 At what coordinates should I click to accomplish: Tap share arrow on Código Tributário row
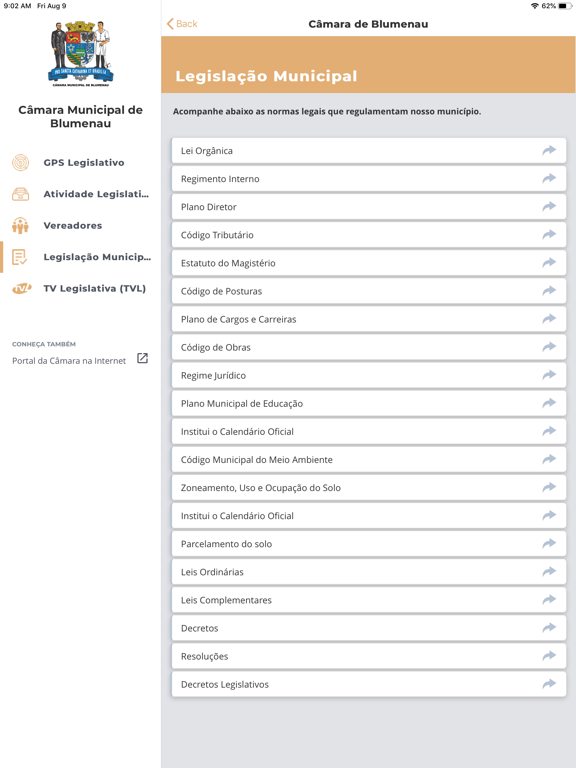549,235
